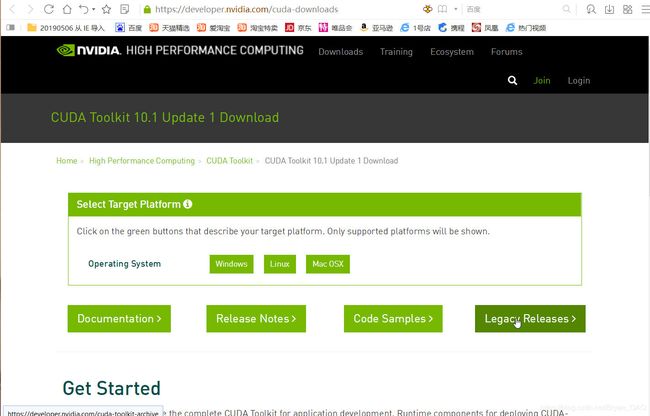Open the 热门视频 bookmark
650x416 pixels.
click(x=526, y=28)
